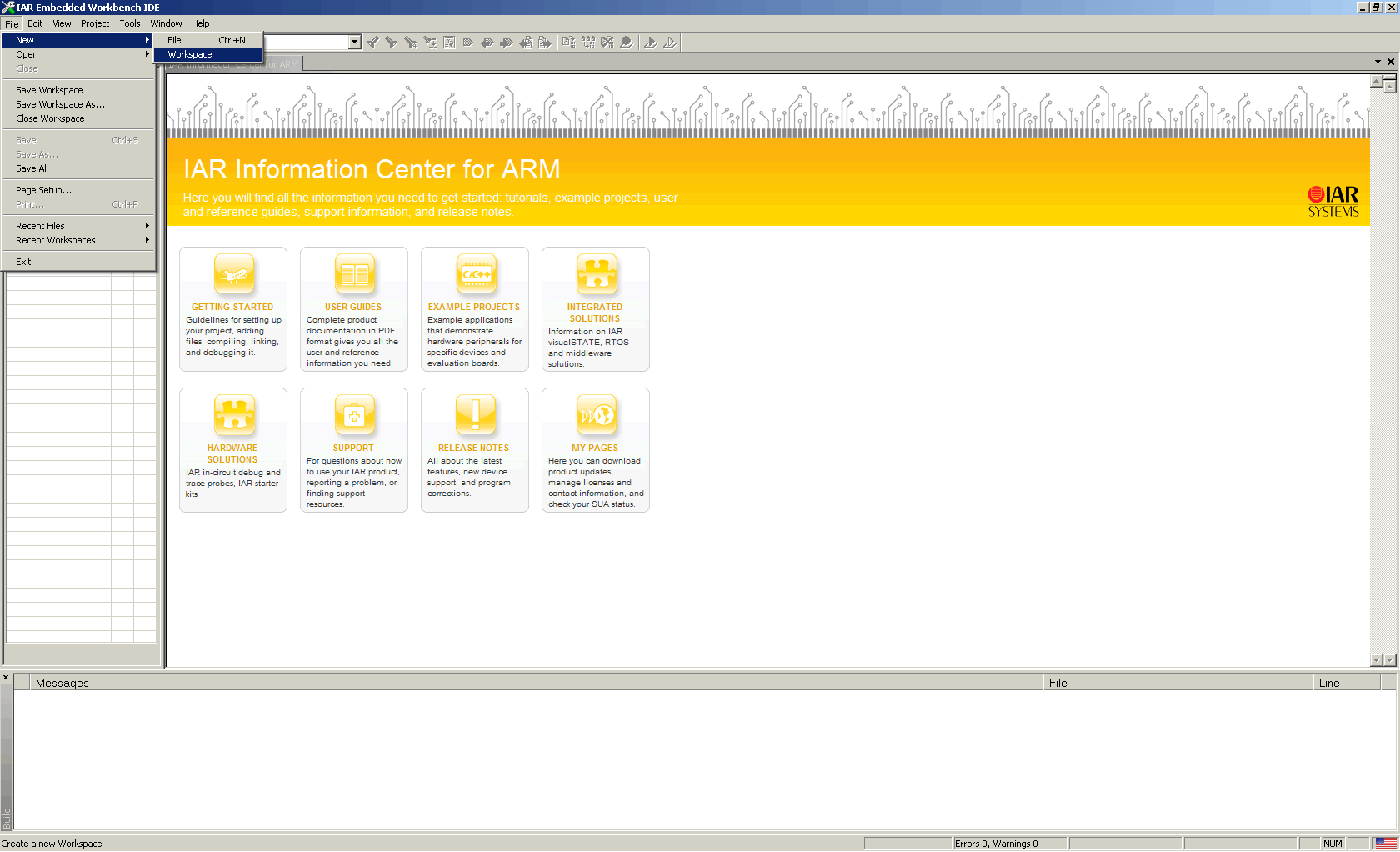
Task: Open Example Projects C/C++ chip icon
Action: [476, 274]
